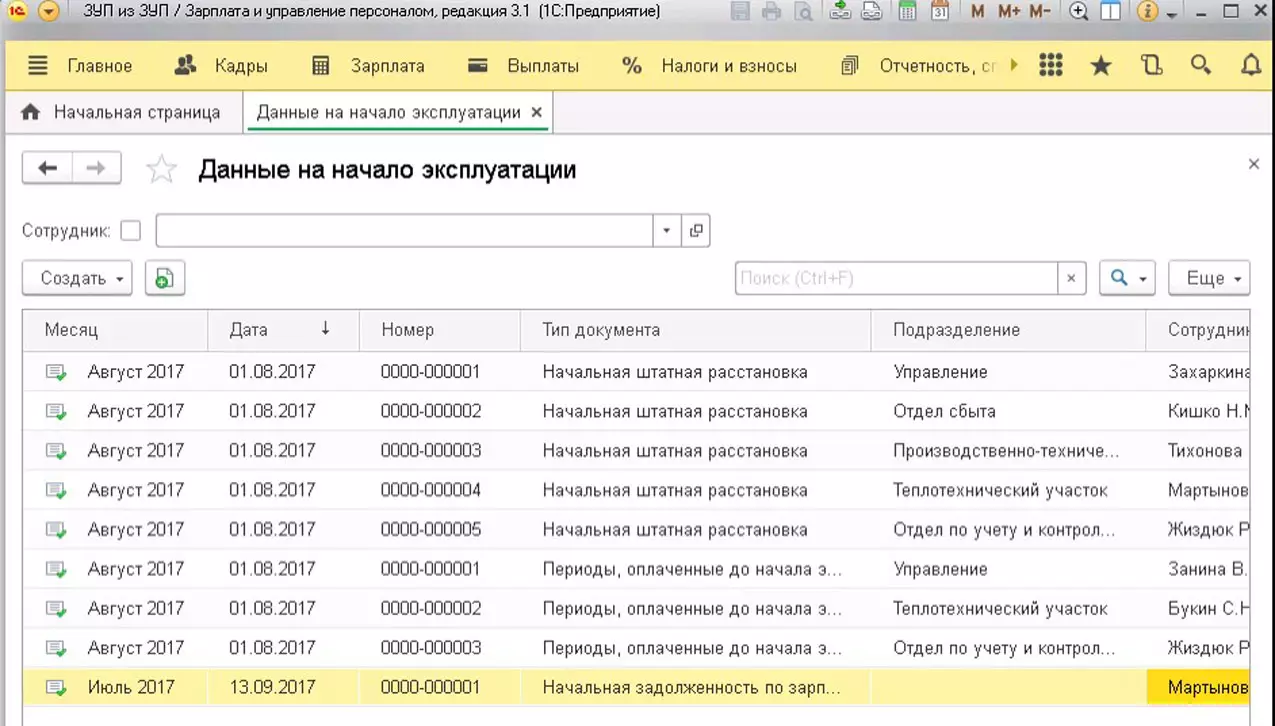Open the Calendar icon in the title bar
Image resolution: width=1275 pixels, height=726 pixels.
(x=940, y=12)
